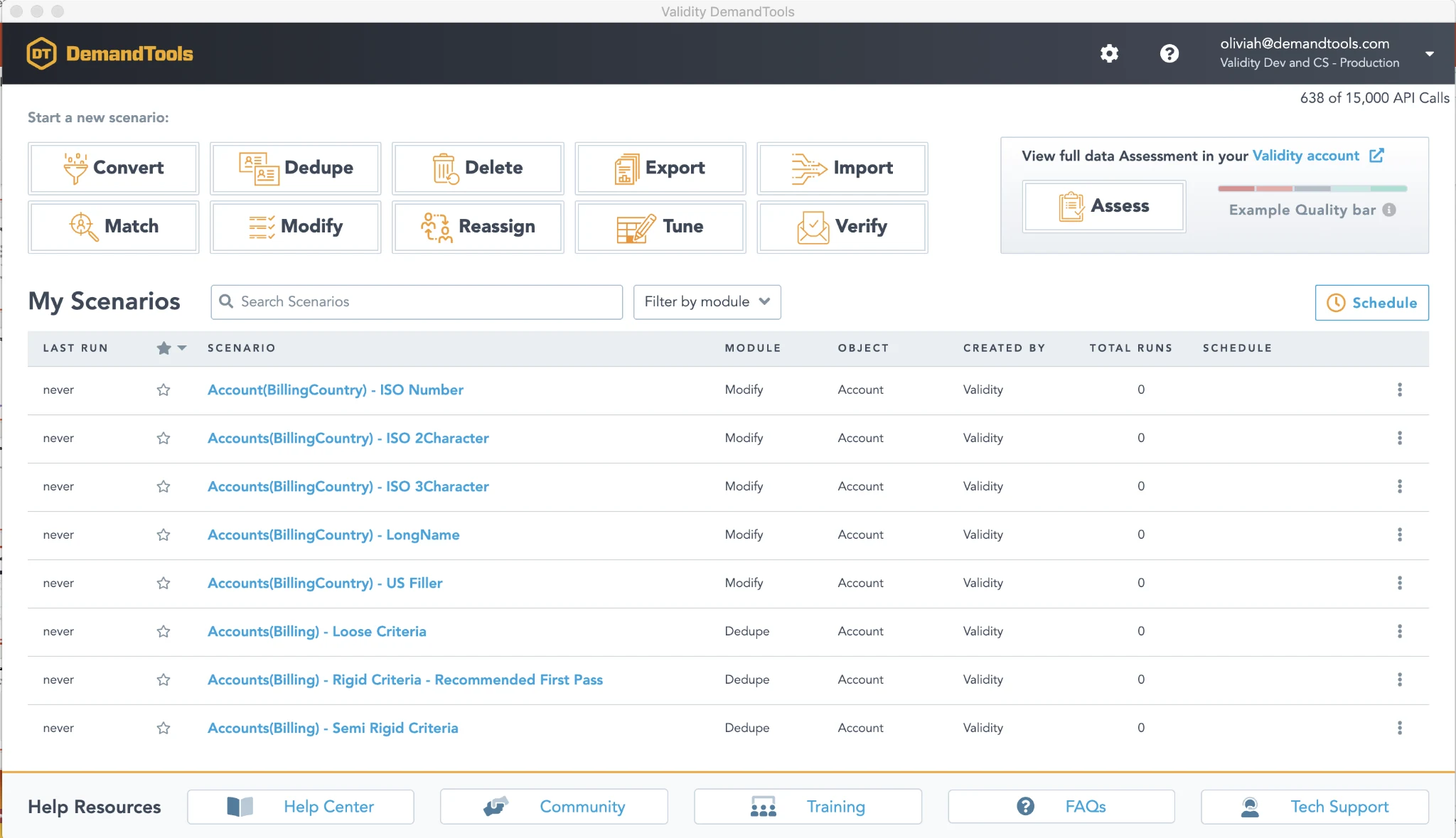Click the Schedule button
The width and height of the screenshot is (1456, 838).
(x=1371, y=303)
